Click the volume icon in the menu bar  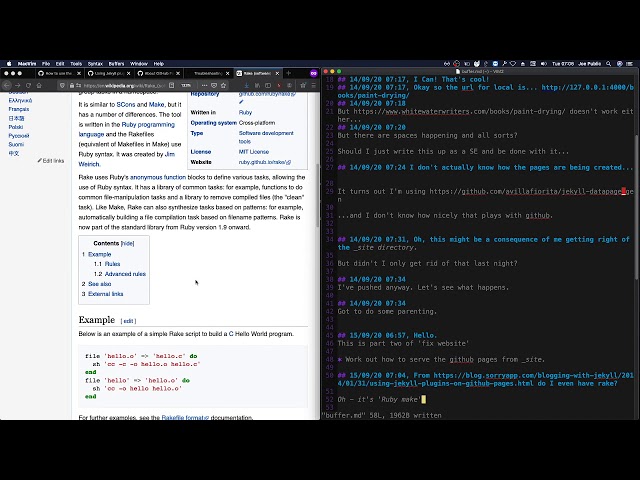(x=543, y=64)
